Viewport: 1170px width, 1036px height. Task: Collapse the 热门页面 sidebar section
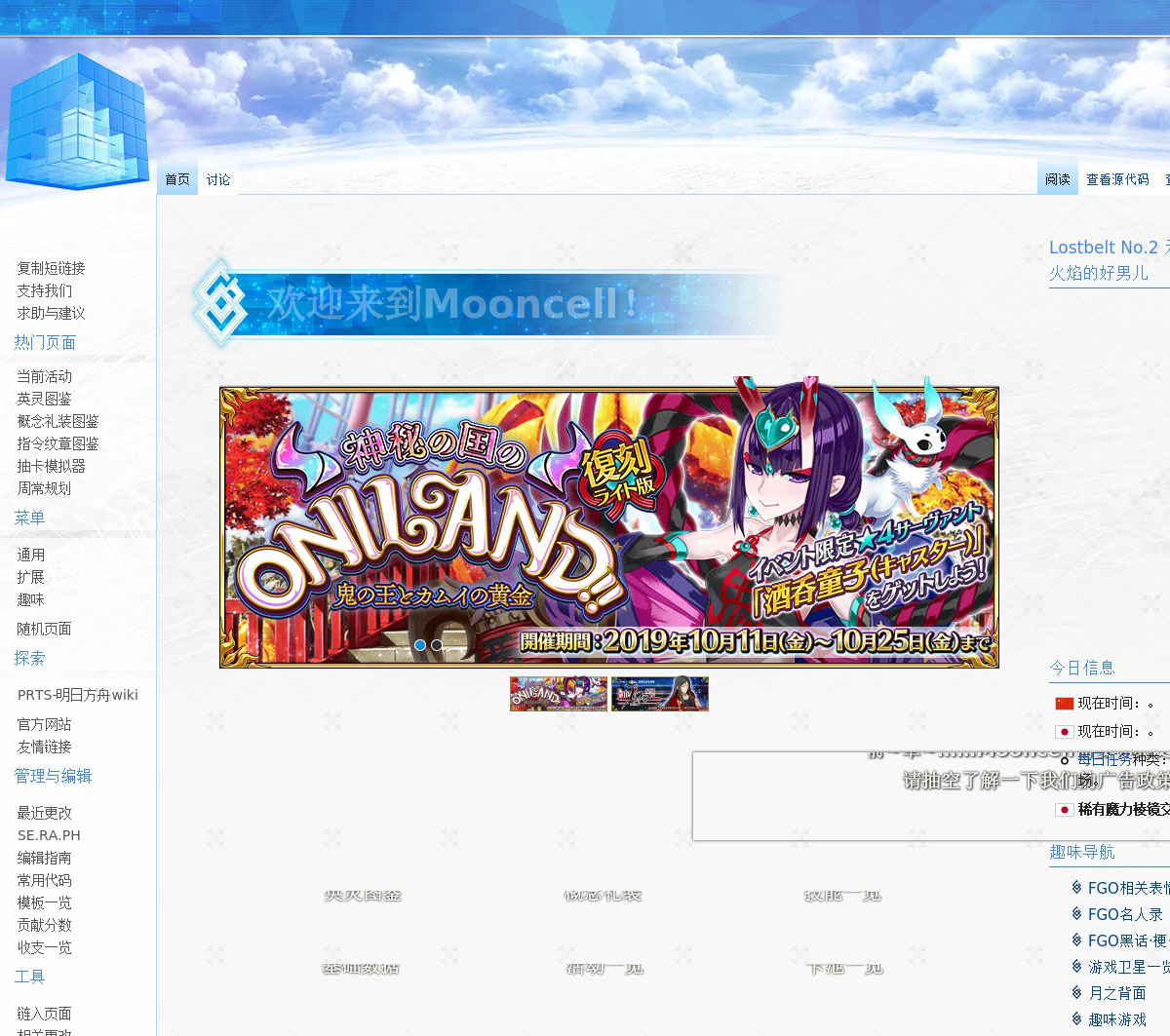[45, 342]
